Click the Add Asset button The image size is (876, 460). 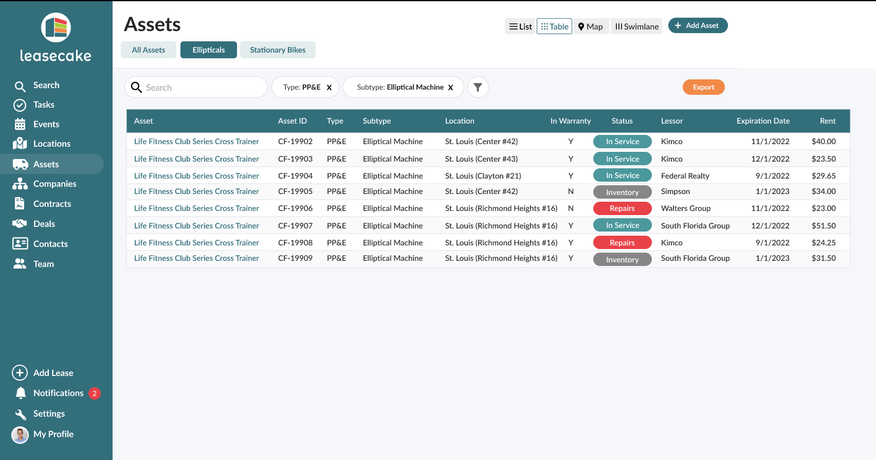click(x=698, y=26)
